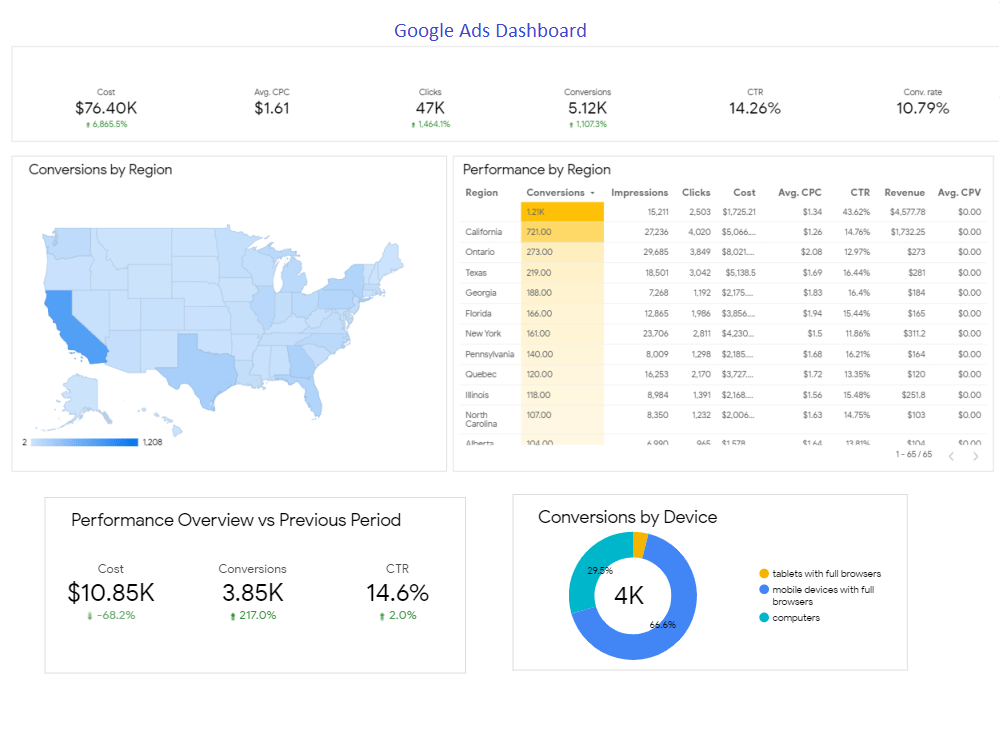Select the Georgia row label
The width and height of the screenshot is (1000, 750).
pyautogui.click(x=480, y=293)
